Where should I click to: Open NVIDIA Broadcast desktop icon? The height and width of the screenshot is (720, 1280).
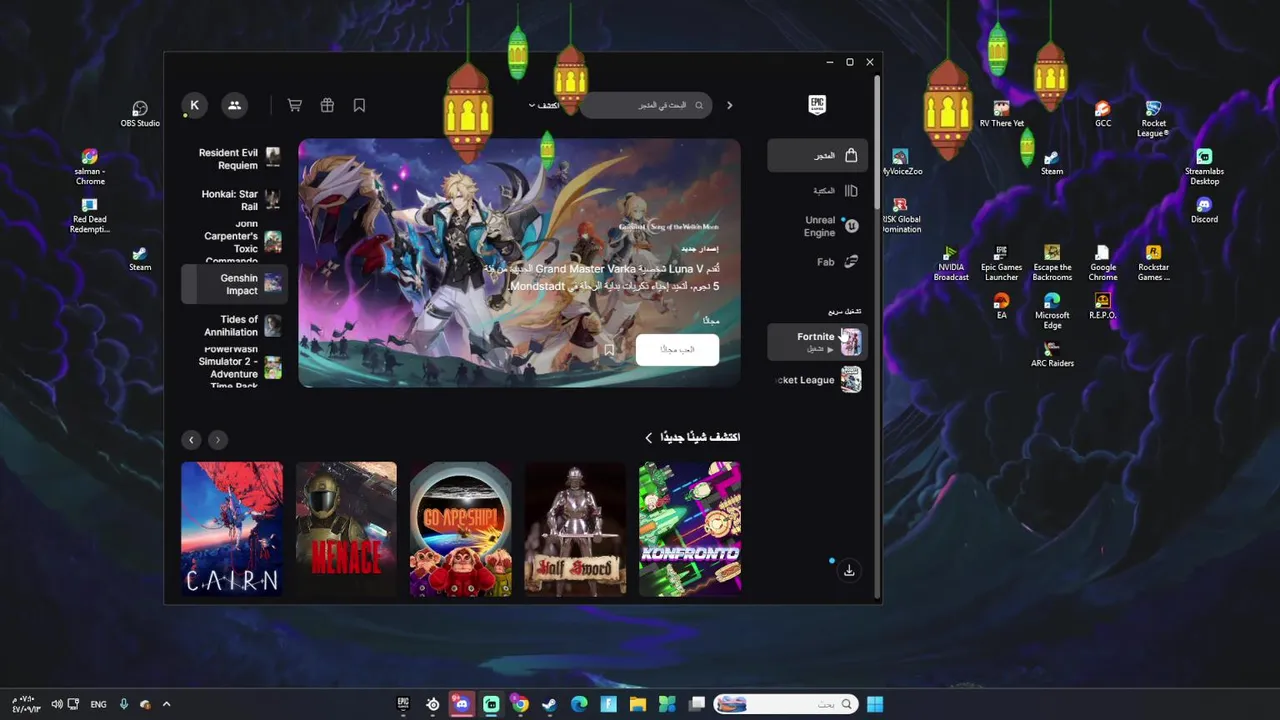(x=951, y=263)
